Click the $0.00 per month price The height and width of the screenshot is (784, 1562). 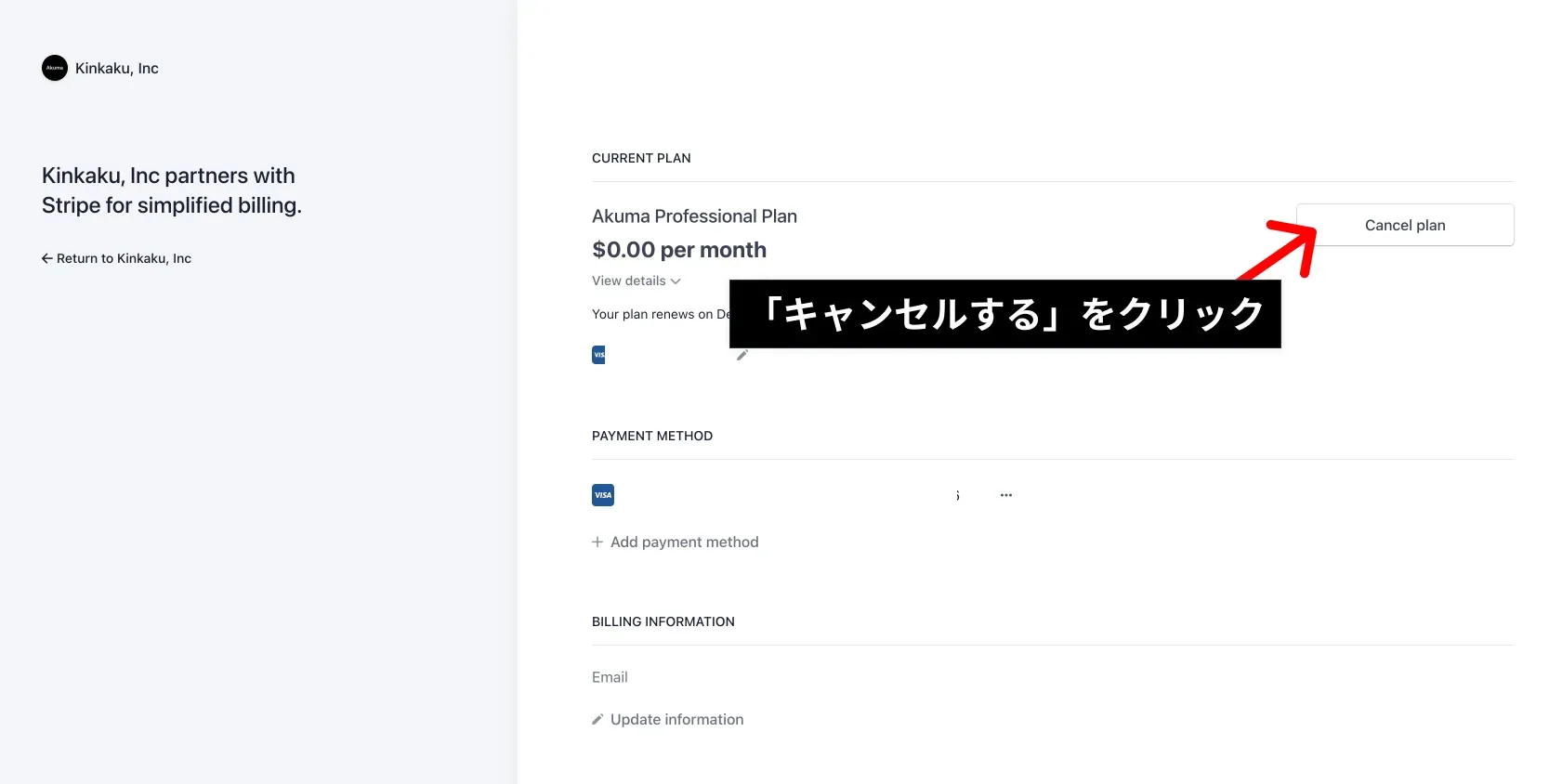pos(679,250)
